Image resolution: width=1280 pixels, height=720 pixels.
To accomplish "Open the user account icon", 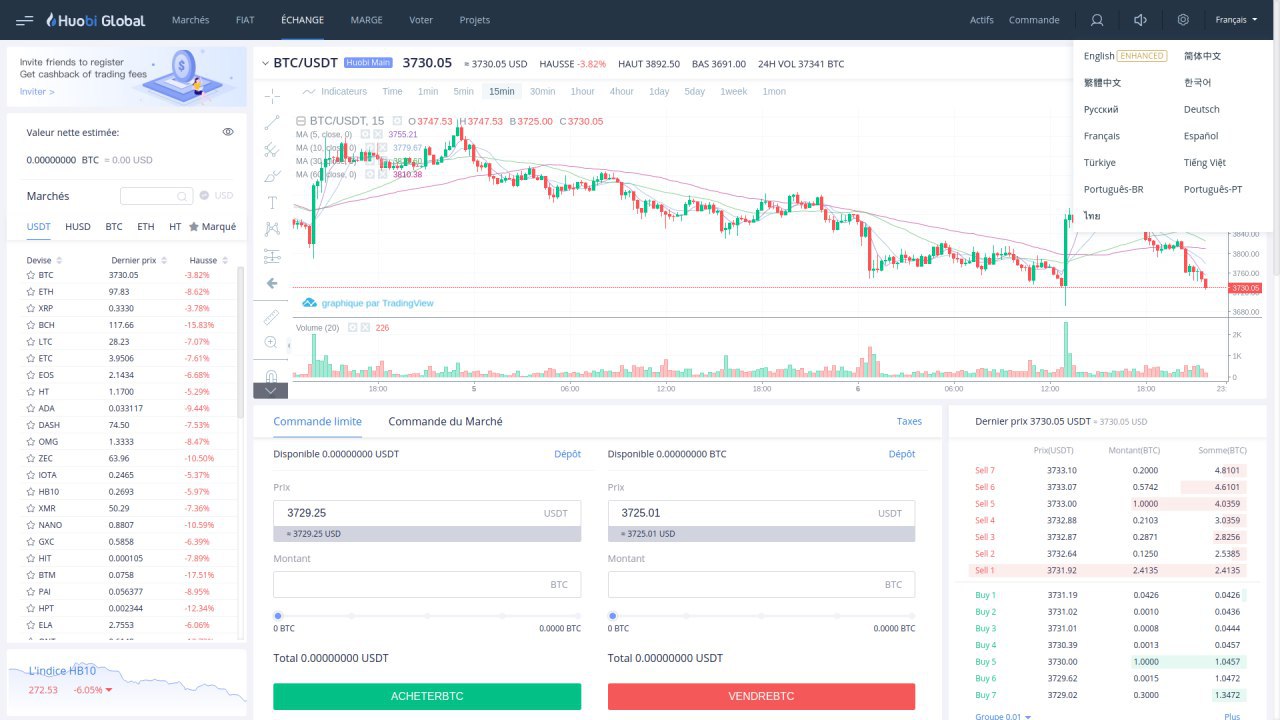I will tap(1097, 20).
